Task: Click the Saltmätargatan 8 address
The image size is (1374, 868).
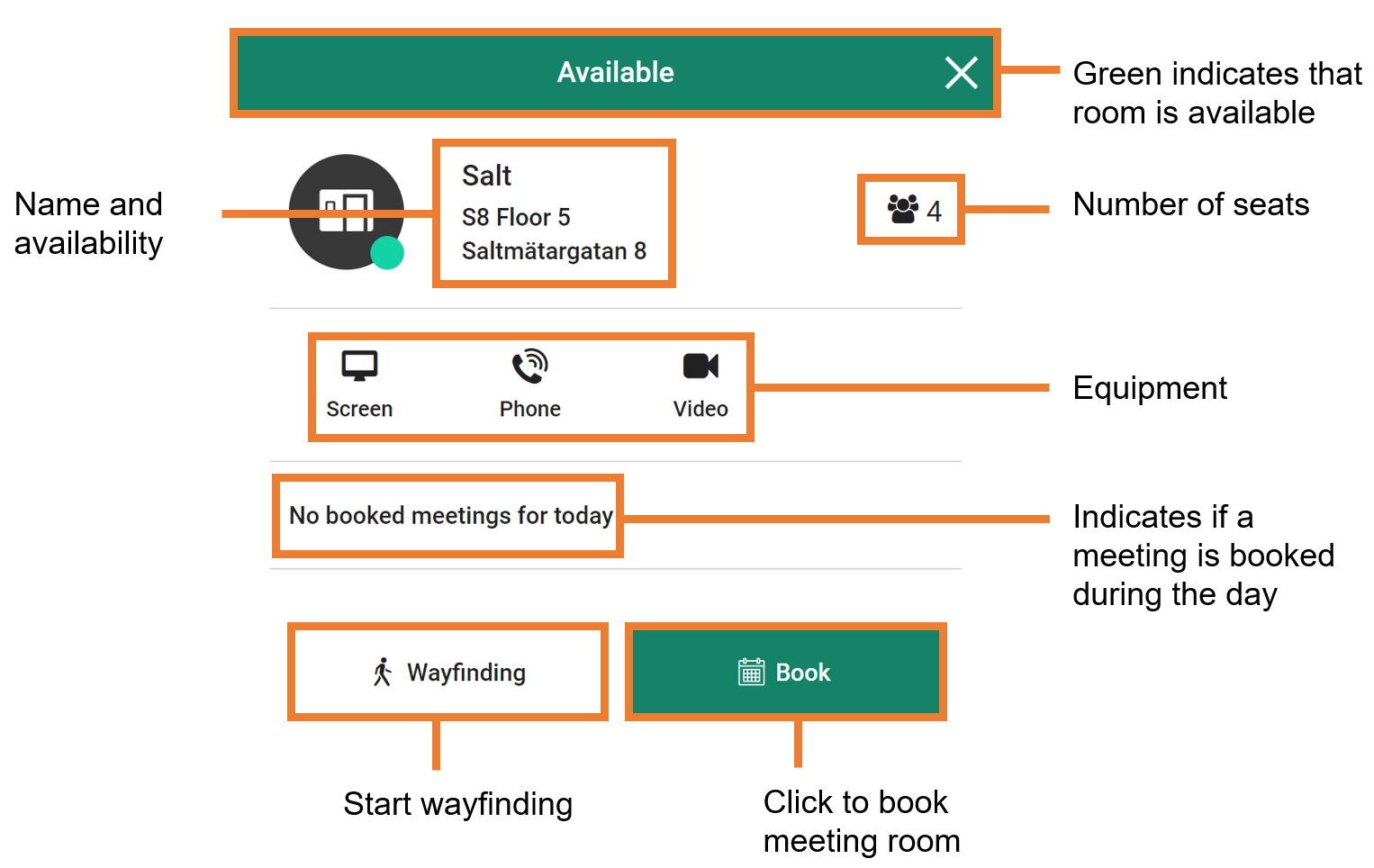Action: point(554,250)
